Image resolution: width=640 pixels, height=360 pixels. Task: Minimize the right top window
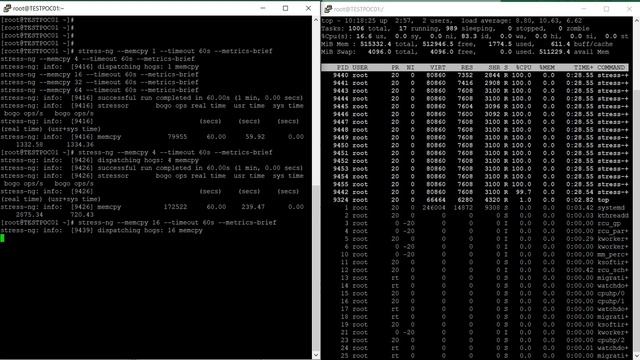point(584,9)
